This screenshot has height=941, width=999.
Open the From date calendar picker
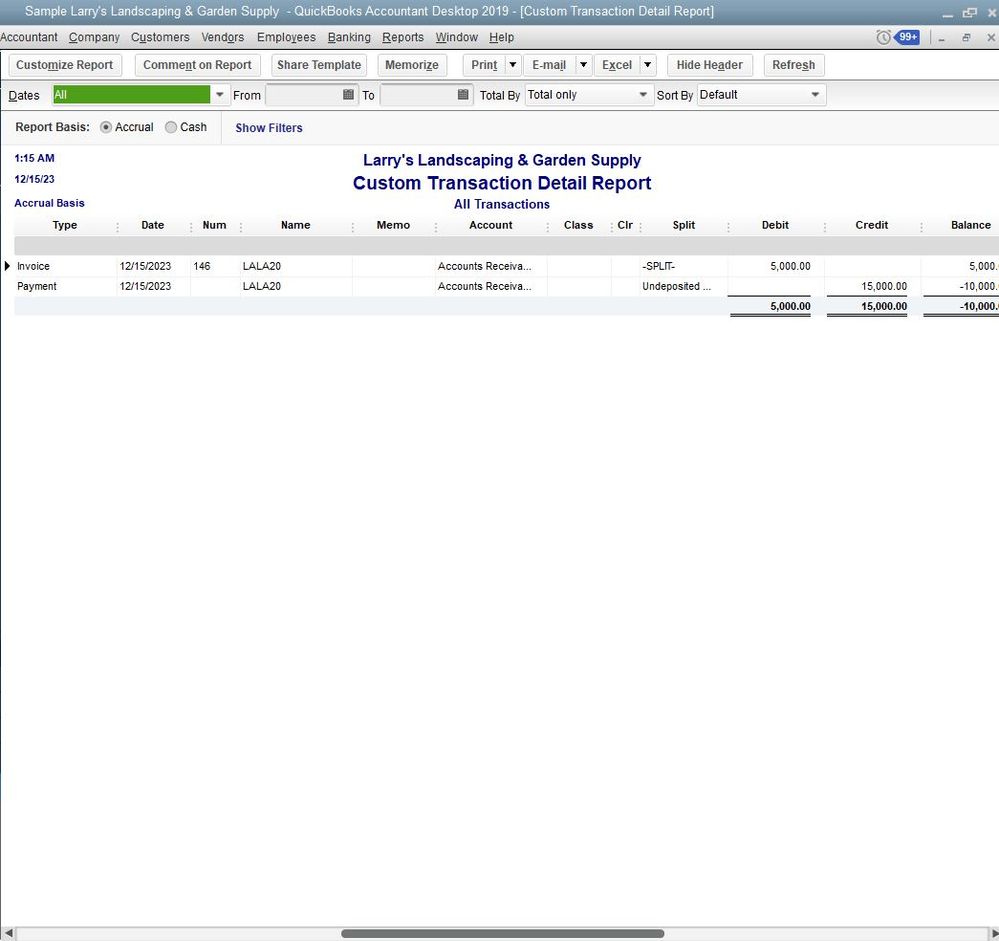[348, 95]
